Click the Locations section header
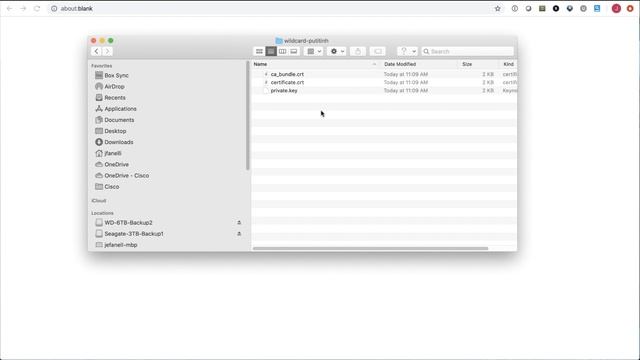This screenshot has height=360, width=640. (102, 213)
